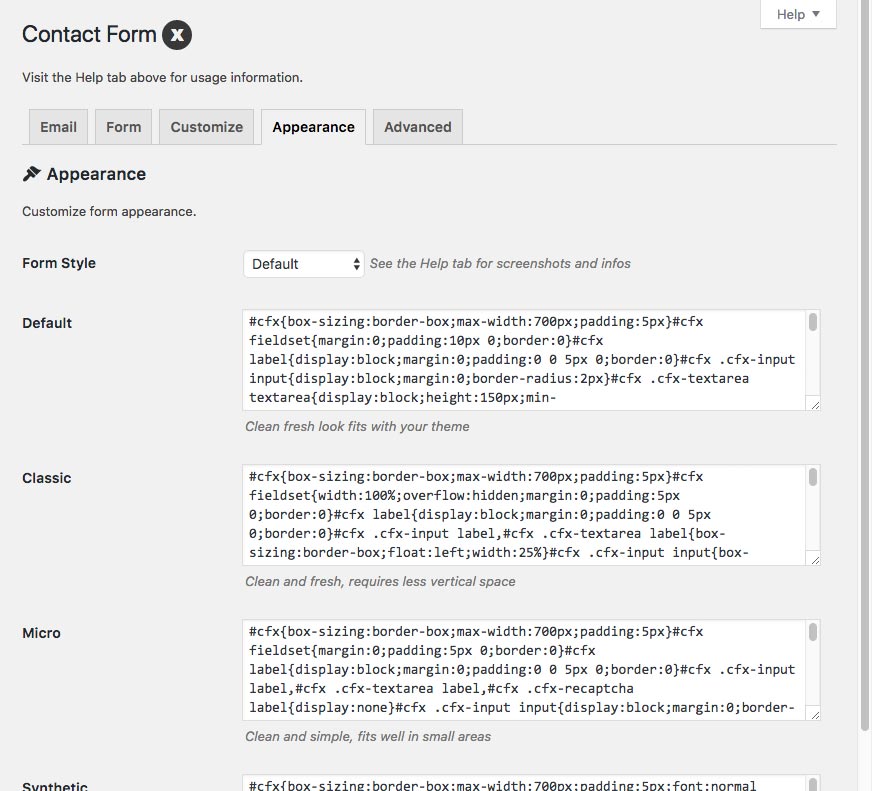Click the Micro textarea scrollbar
The width and height of the screenshot is (872, 791).
813,632
